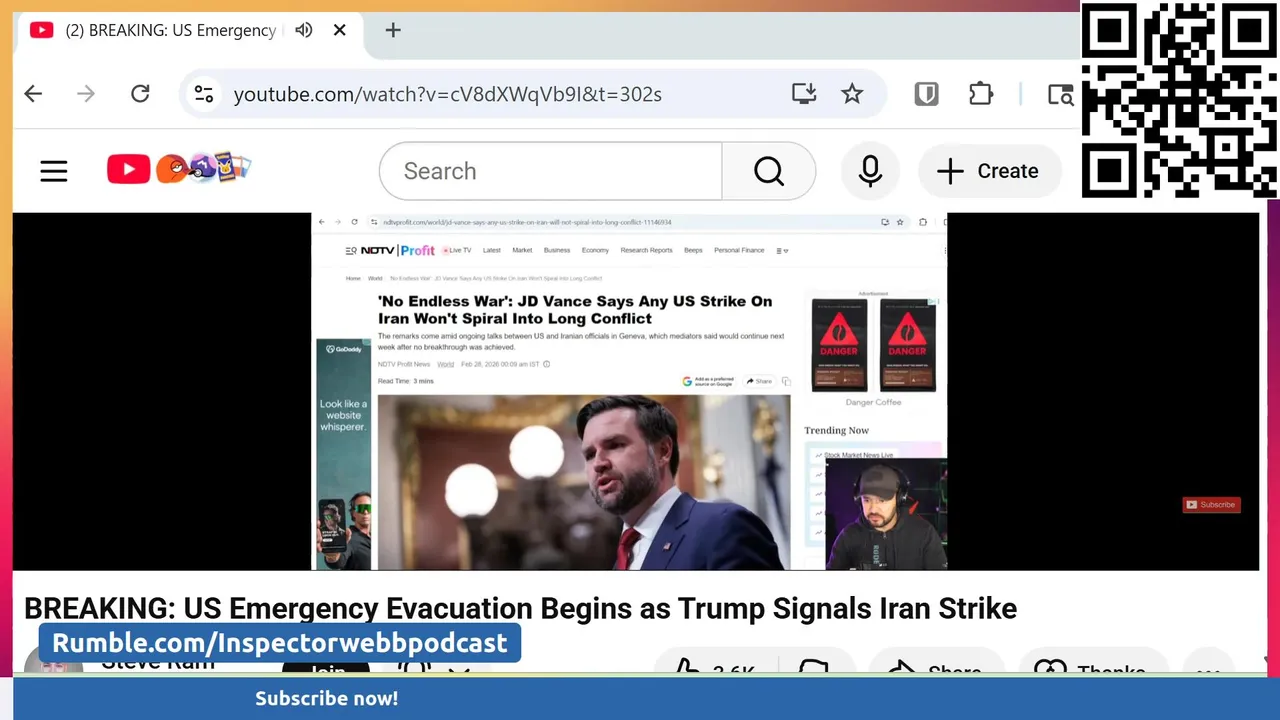
Task: Open the browser extensions puzzle icon
Action: pos(981,94)
